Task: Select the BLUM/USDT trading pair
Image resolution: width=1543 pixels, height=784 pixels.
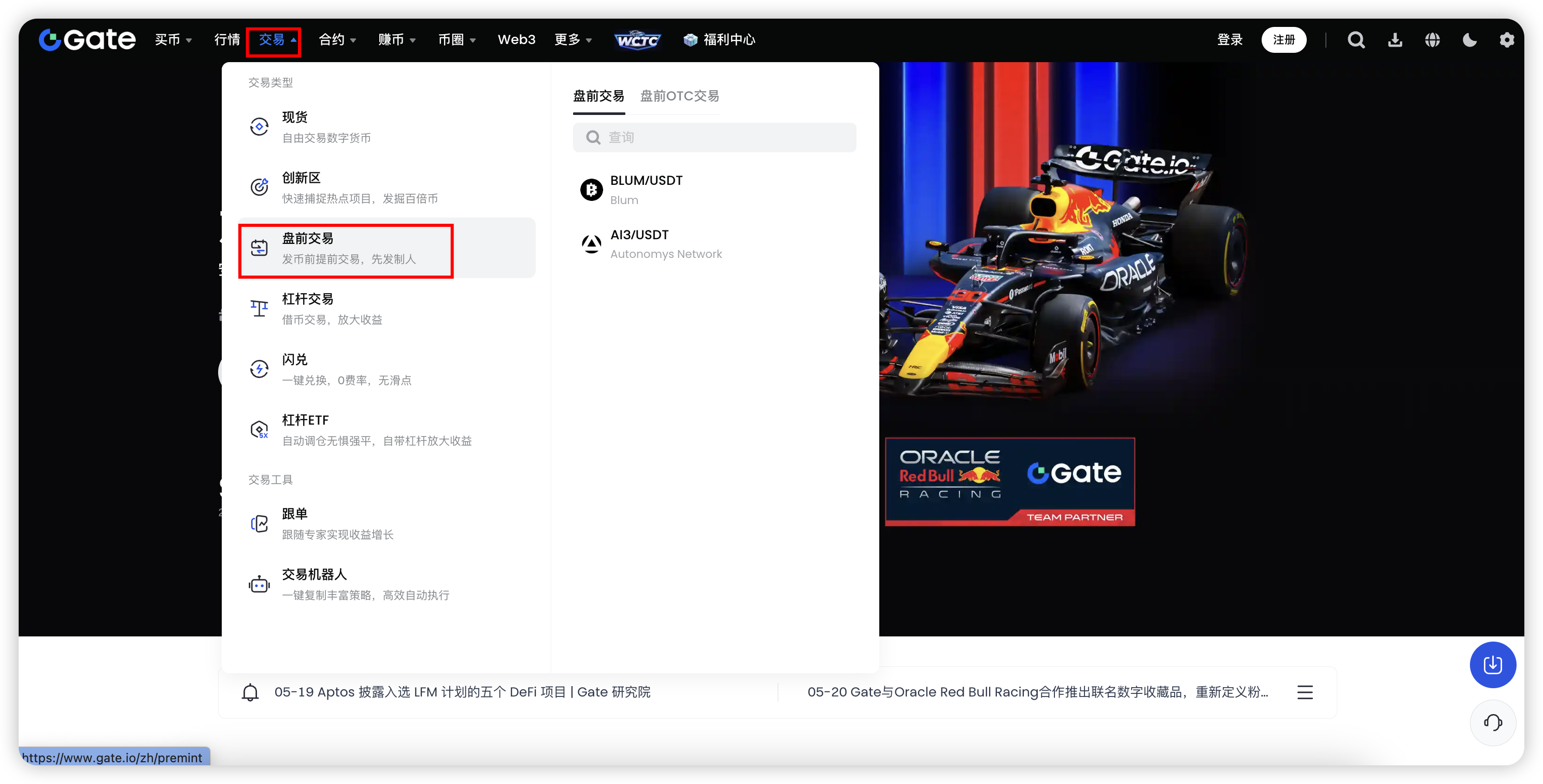Action: click(x=646, y=189)
